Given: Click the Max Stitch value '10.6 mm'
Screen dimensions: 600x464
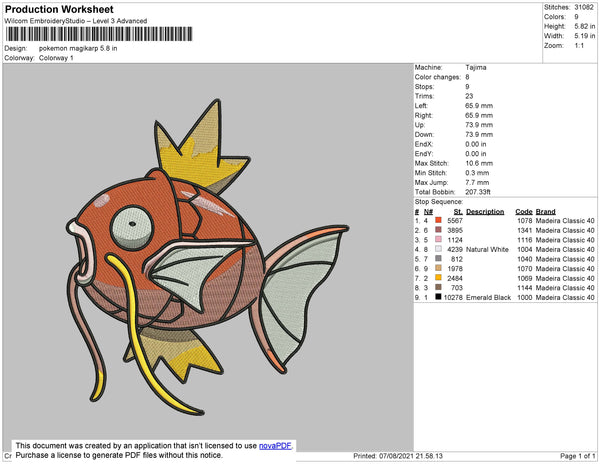Looking at the screenshot, I should (x=479, y=163).
